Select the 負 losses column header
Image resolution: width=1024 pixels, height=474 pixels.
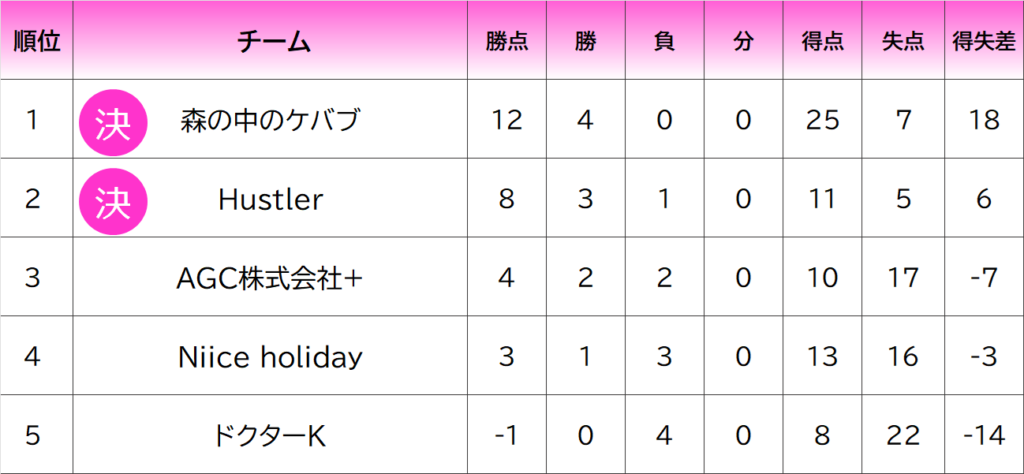click(665, 42)
